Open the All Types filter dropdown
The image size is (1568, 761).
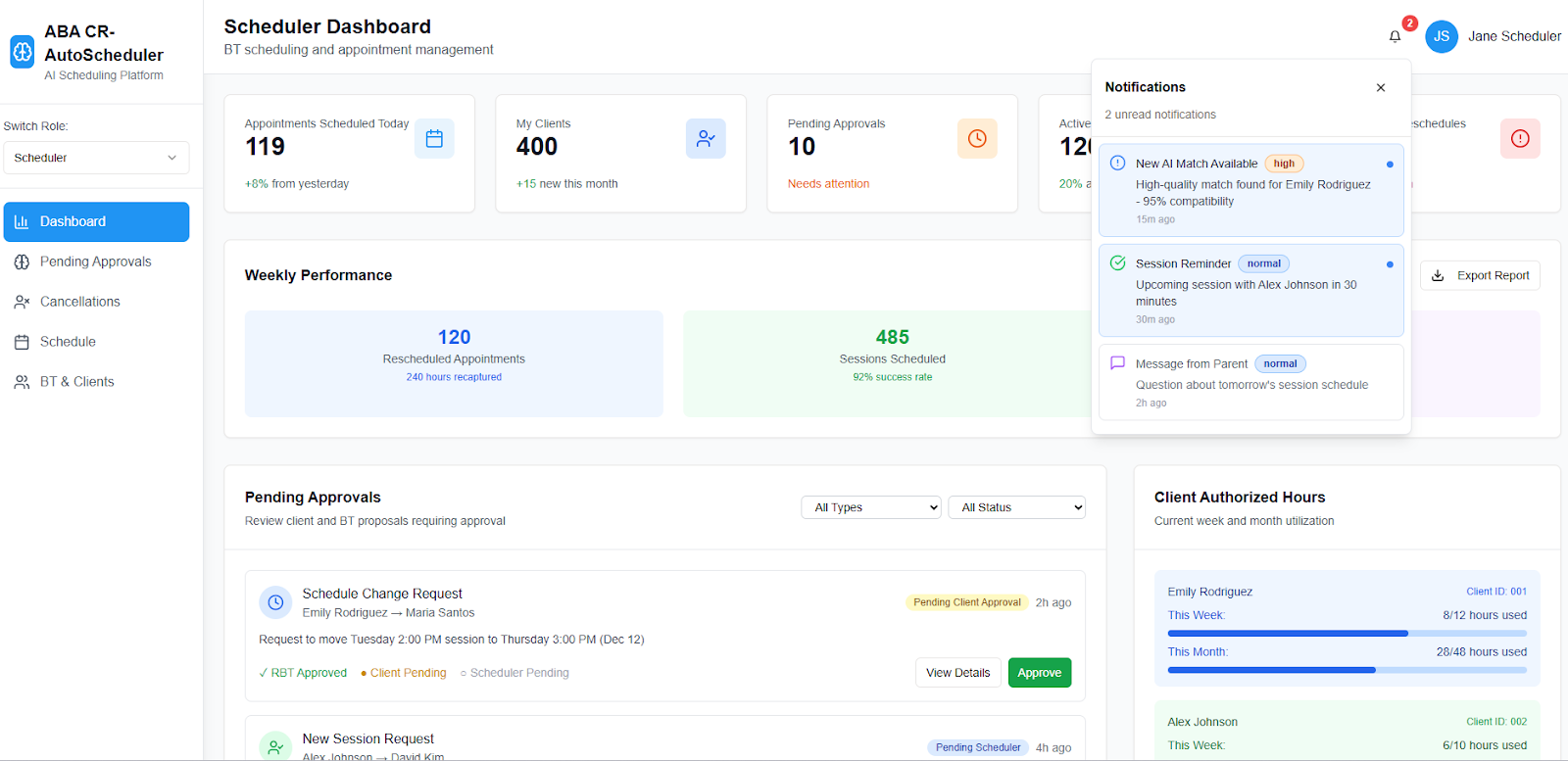(871, 507)
